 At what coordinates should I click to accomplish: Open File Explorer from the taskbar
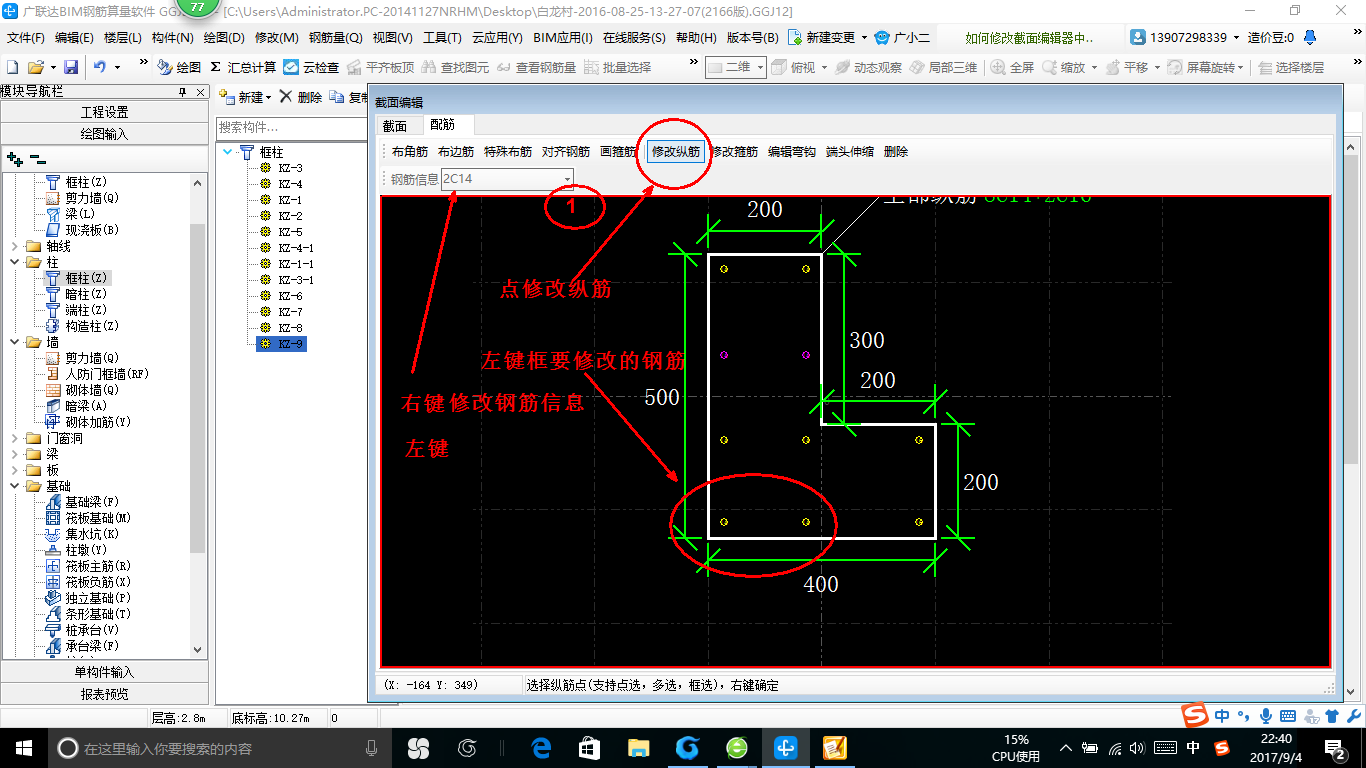(638, 748)
